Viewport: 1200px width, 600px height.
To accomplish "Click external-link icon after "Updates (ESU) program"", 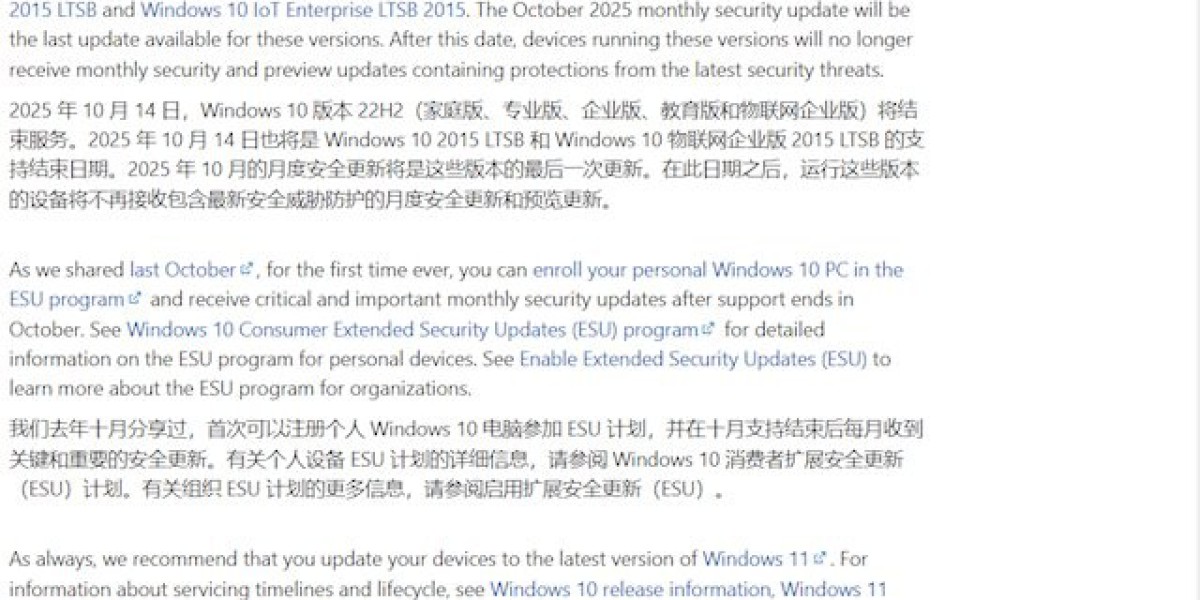I will (709, 329).
